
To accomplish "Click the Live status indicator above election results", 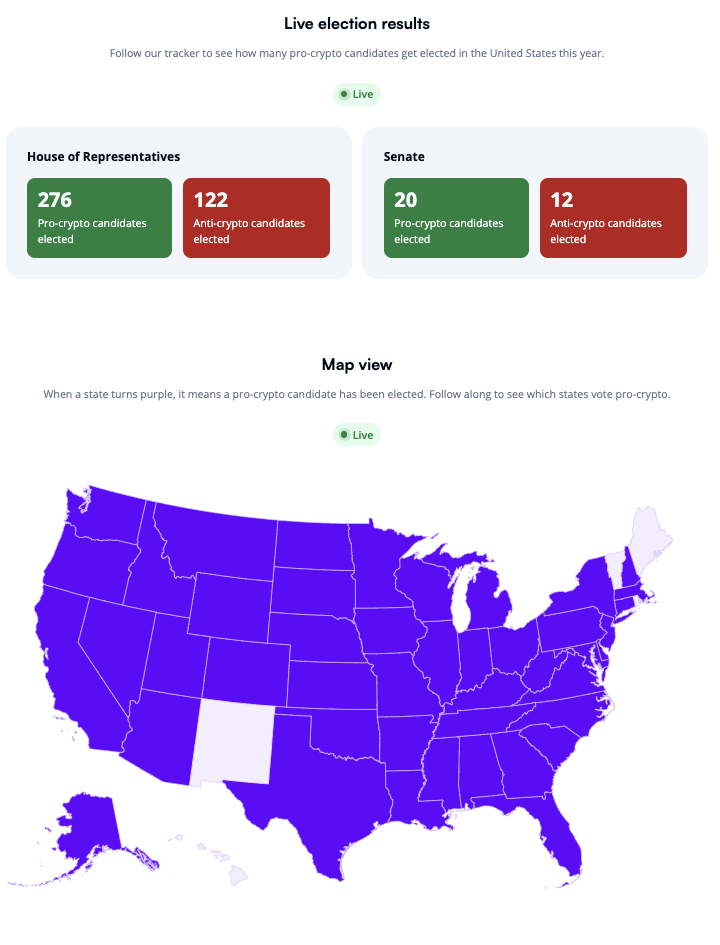I will (x=356, y=93).
